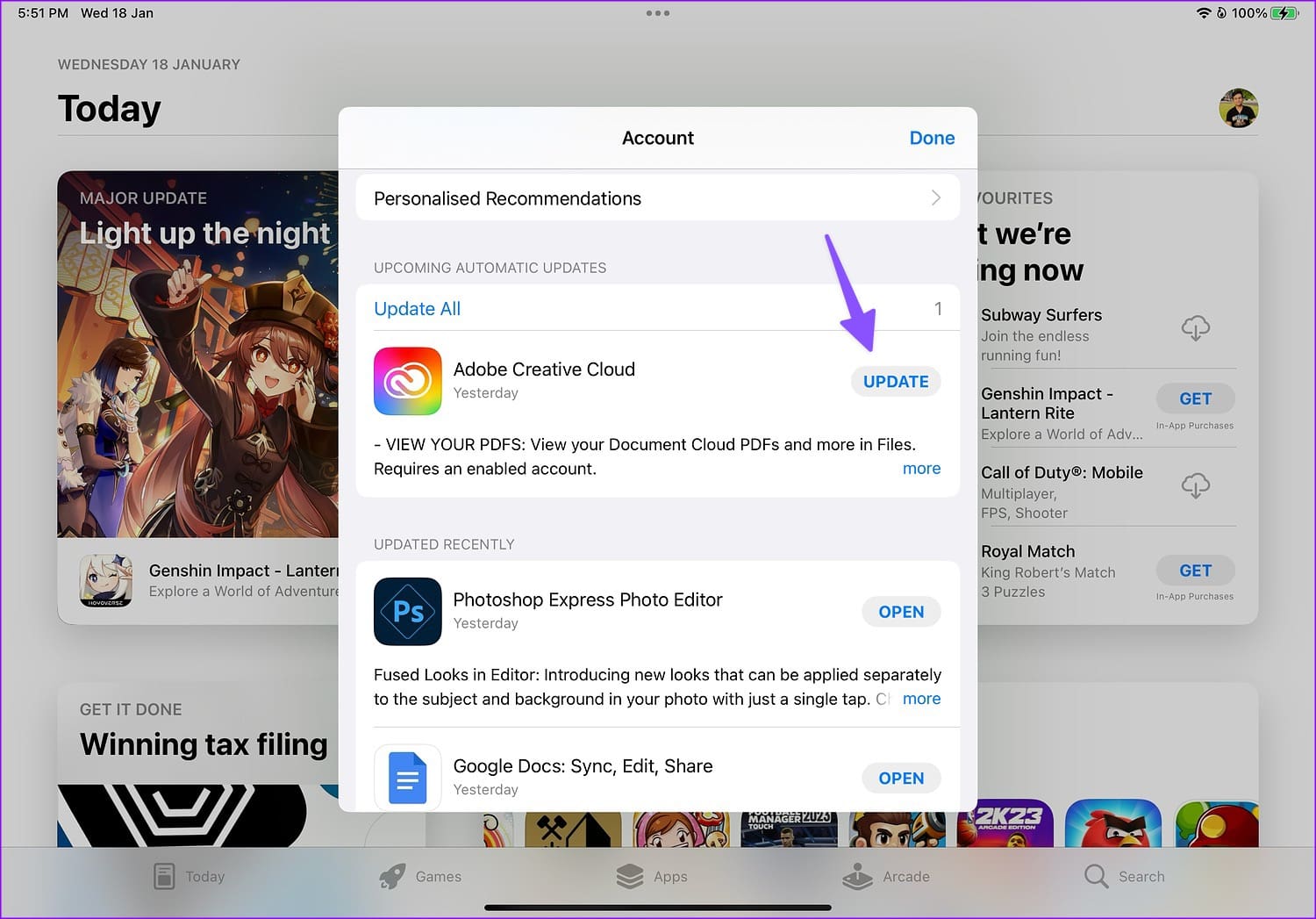
Task: Close the Account sheet with Done
Action: (932, 138)
